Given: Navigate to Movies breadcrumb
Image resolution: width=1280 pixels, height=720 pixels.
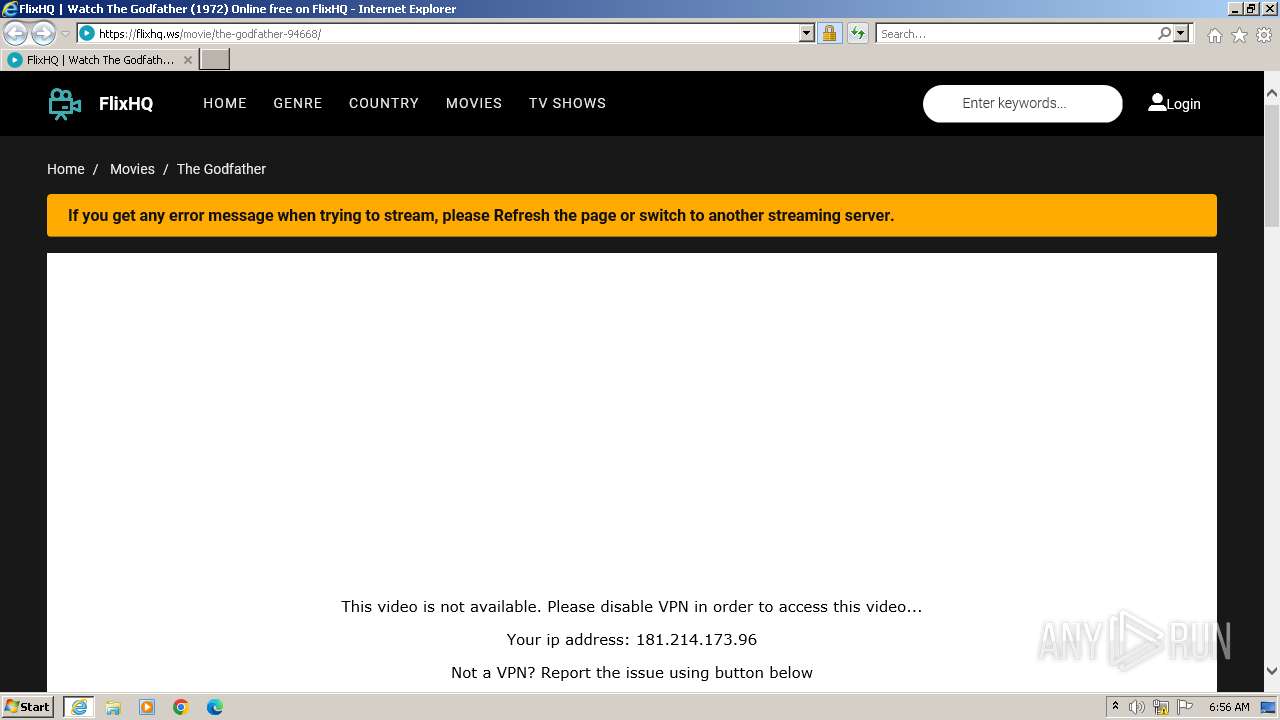Looking at the screenshot, I should (132, 169).
